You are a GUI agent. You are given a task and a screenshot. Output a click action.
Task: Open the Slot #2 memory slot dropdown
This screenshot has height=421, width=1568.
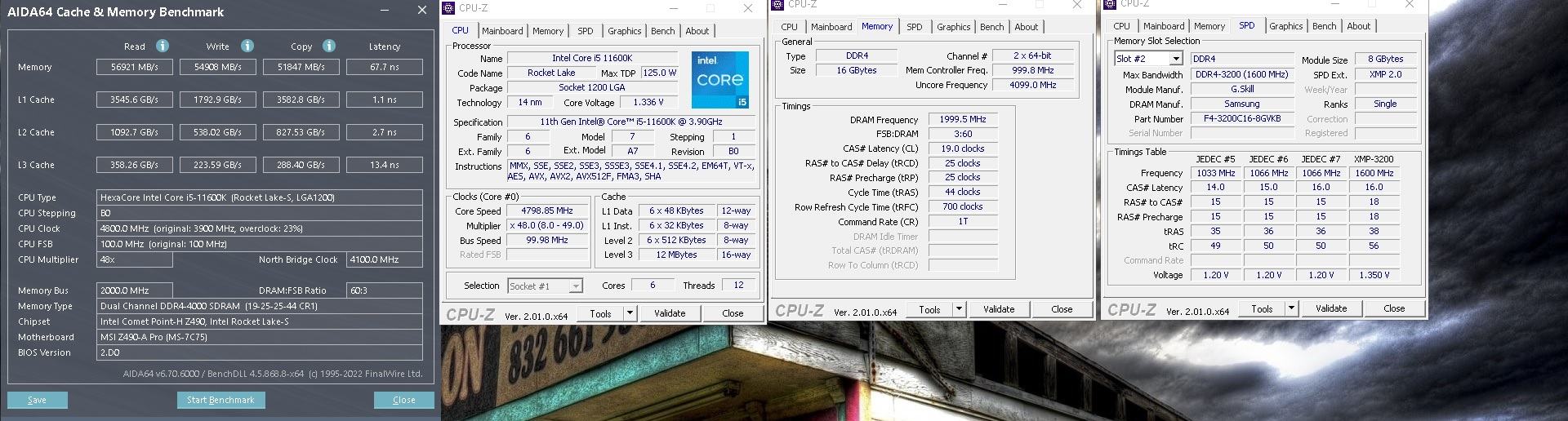(x=1176, y=59)
